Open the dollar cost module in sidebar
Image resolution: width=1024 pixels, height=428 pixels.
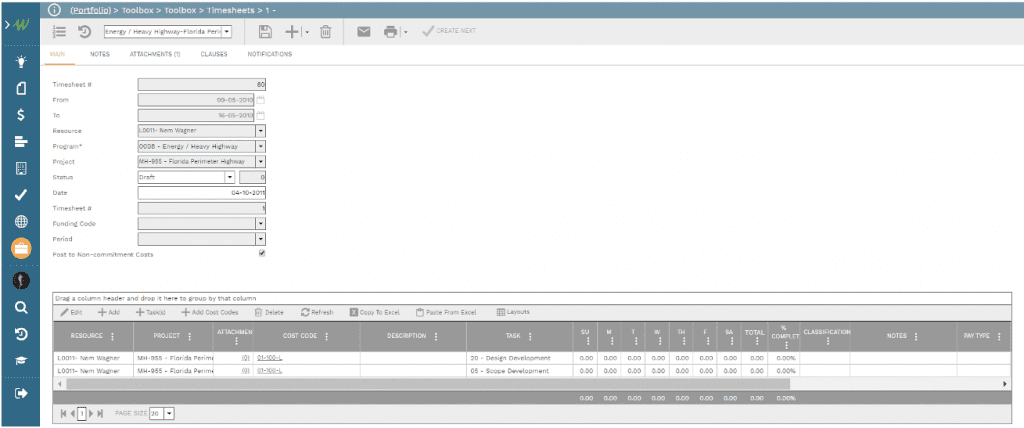[21, 115]
